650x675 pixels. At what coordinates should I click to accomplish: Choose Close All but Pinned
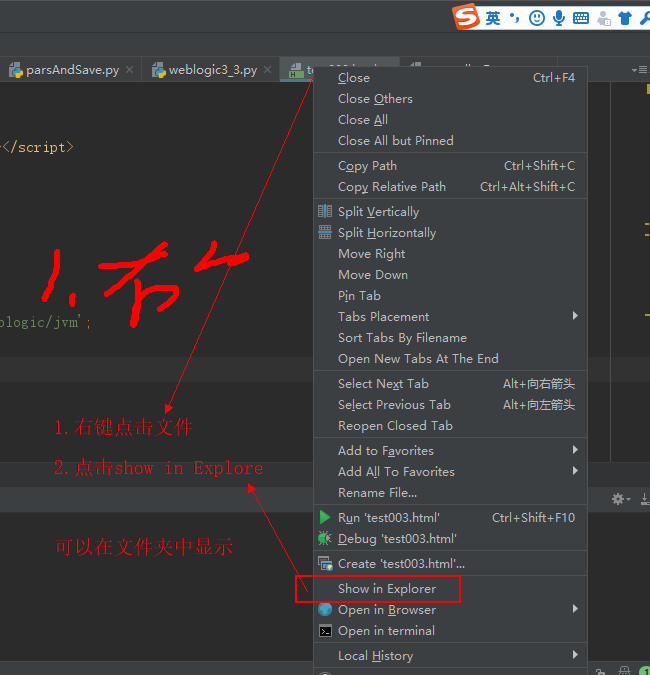click(x=451, y=141)
